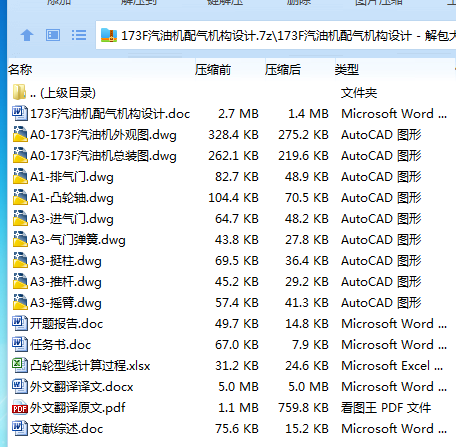Image resolution: width=456 pixels, height=447 pixels.
Task: Select file 开题报告.doc
Action: coord(67,324)
